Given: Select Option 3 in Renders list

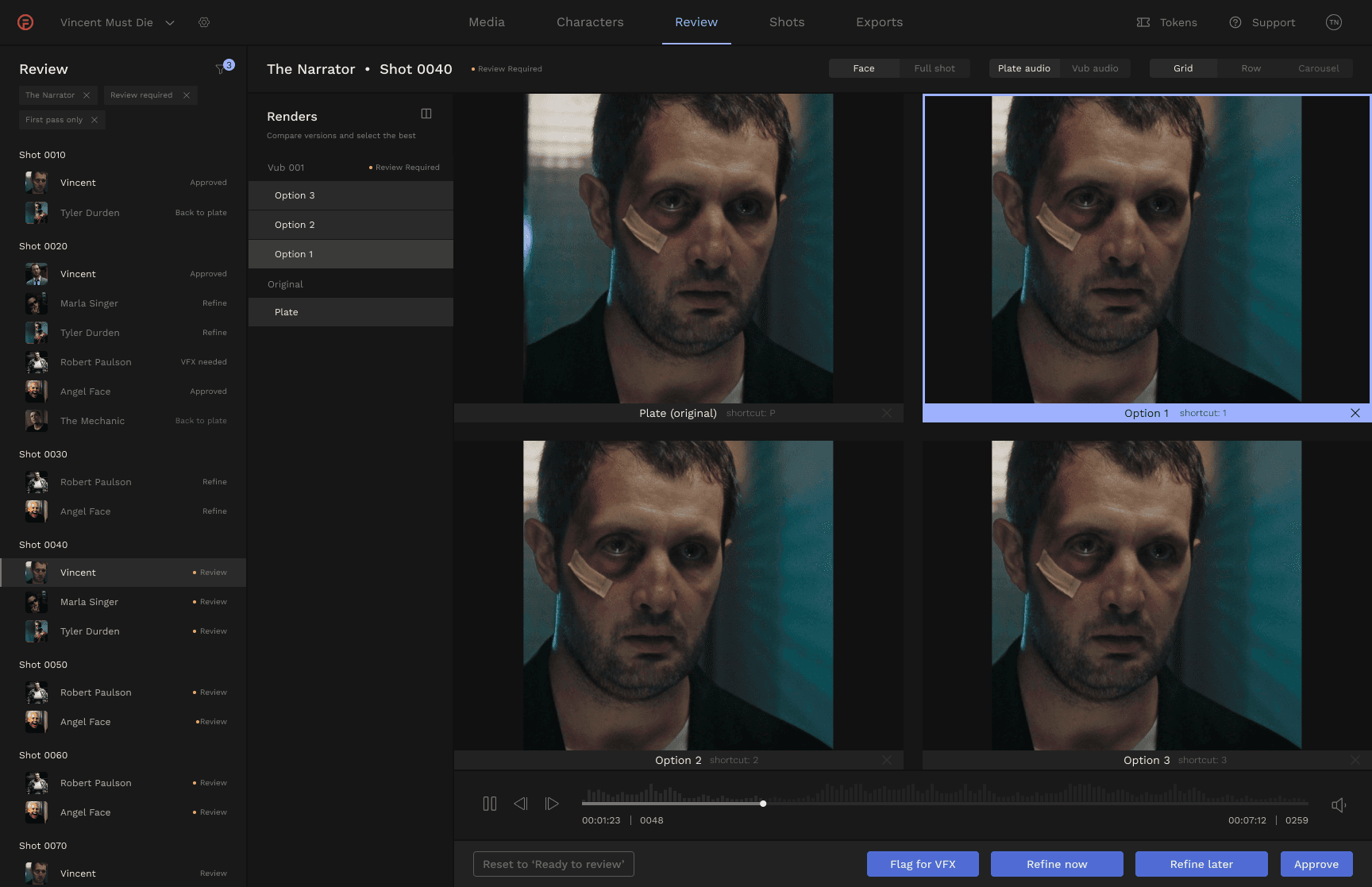Looking at the screenshot, I should (351, 195).
